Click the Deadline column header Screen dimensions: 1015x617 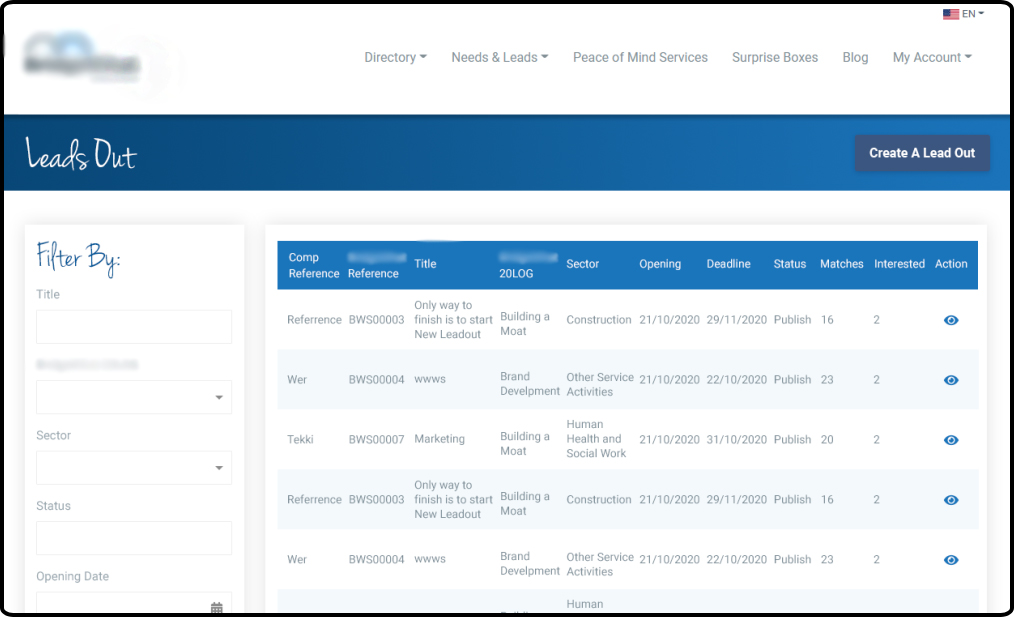click(x=728, y=264)
